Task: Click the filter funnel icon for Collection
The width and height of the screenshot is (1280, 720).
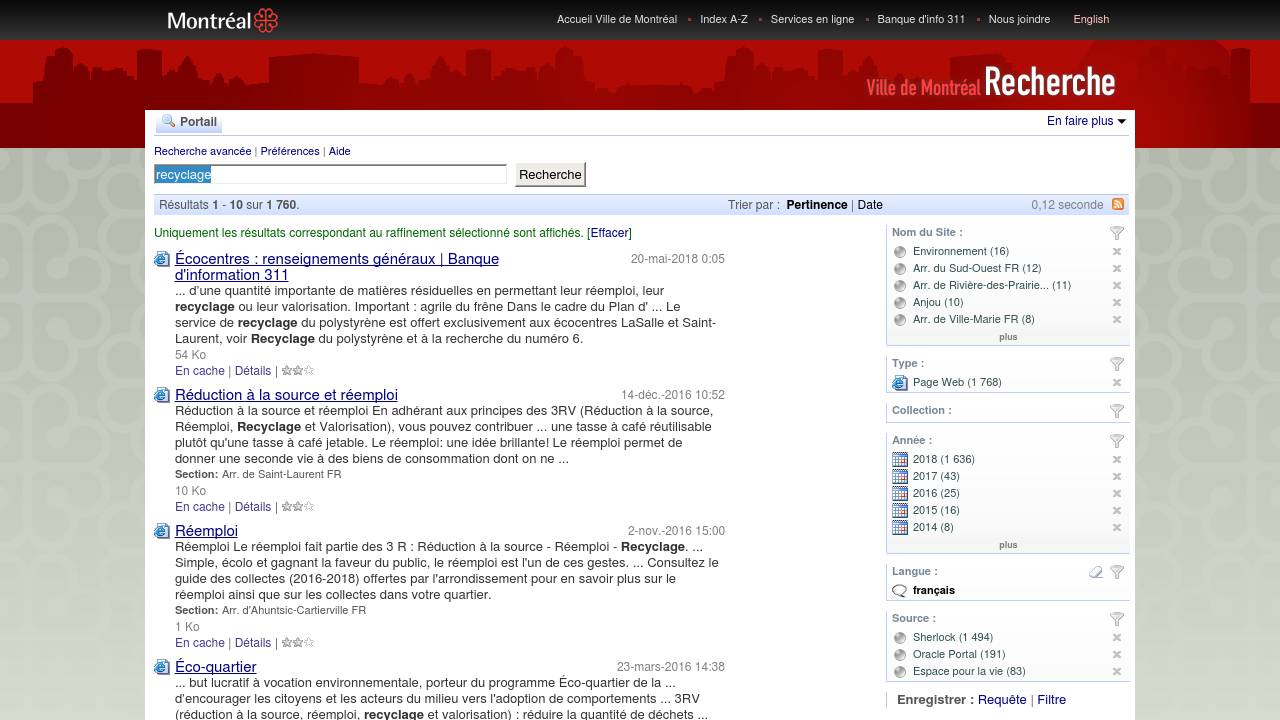Action: (x=1117, y=411)
